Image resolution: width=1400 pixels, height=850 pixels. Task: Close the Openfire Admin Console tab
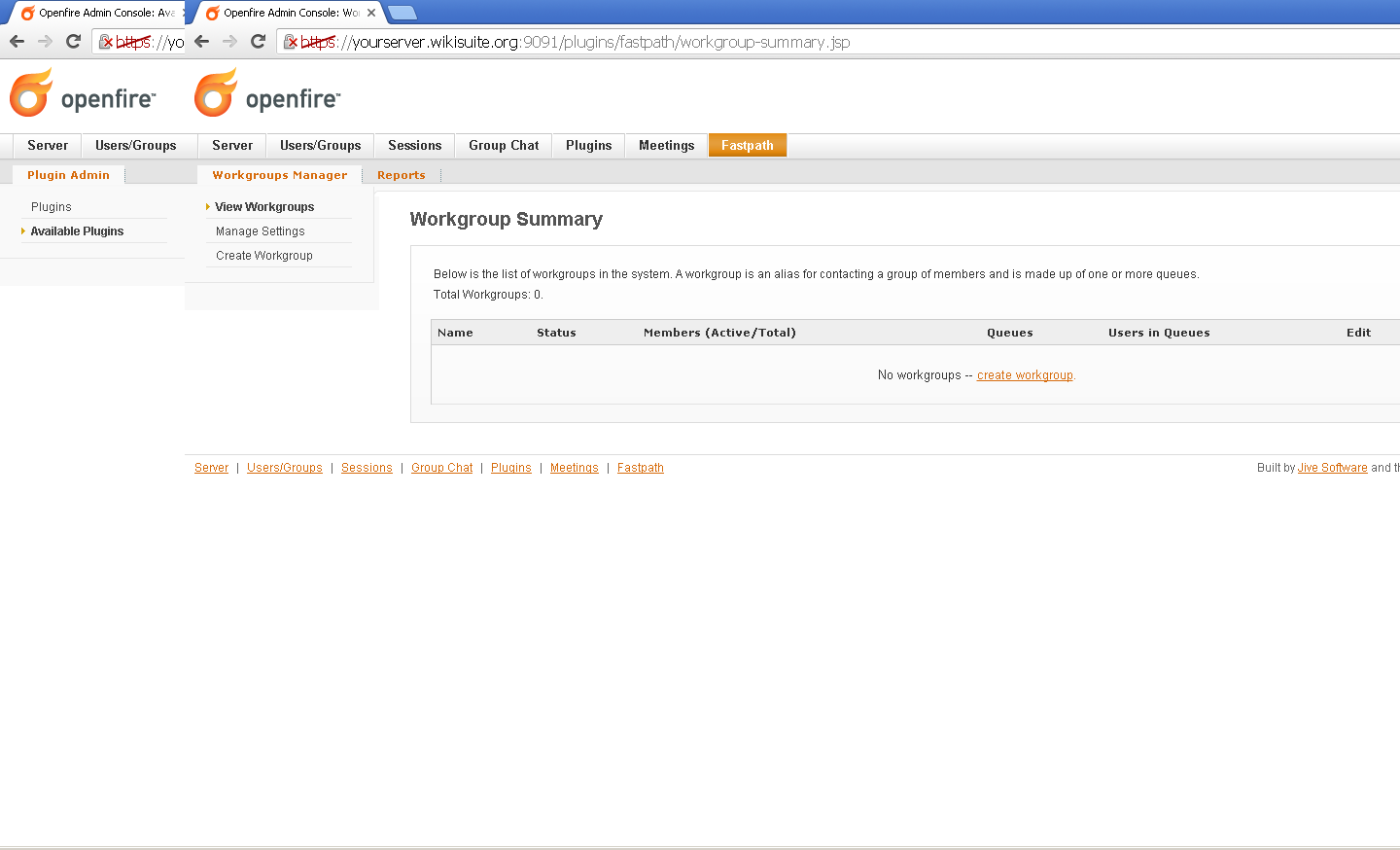tap(371, 13)
